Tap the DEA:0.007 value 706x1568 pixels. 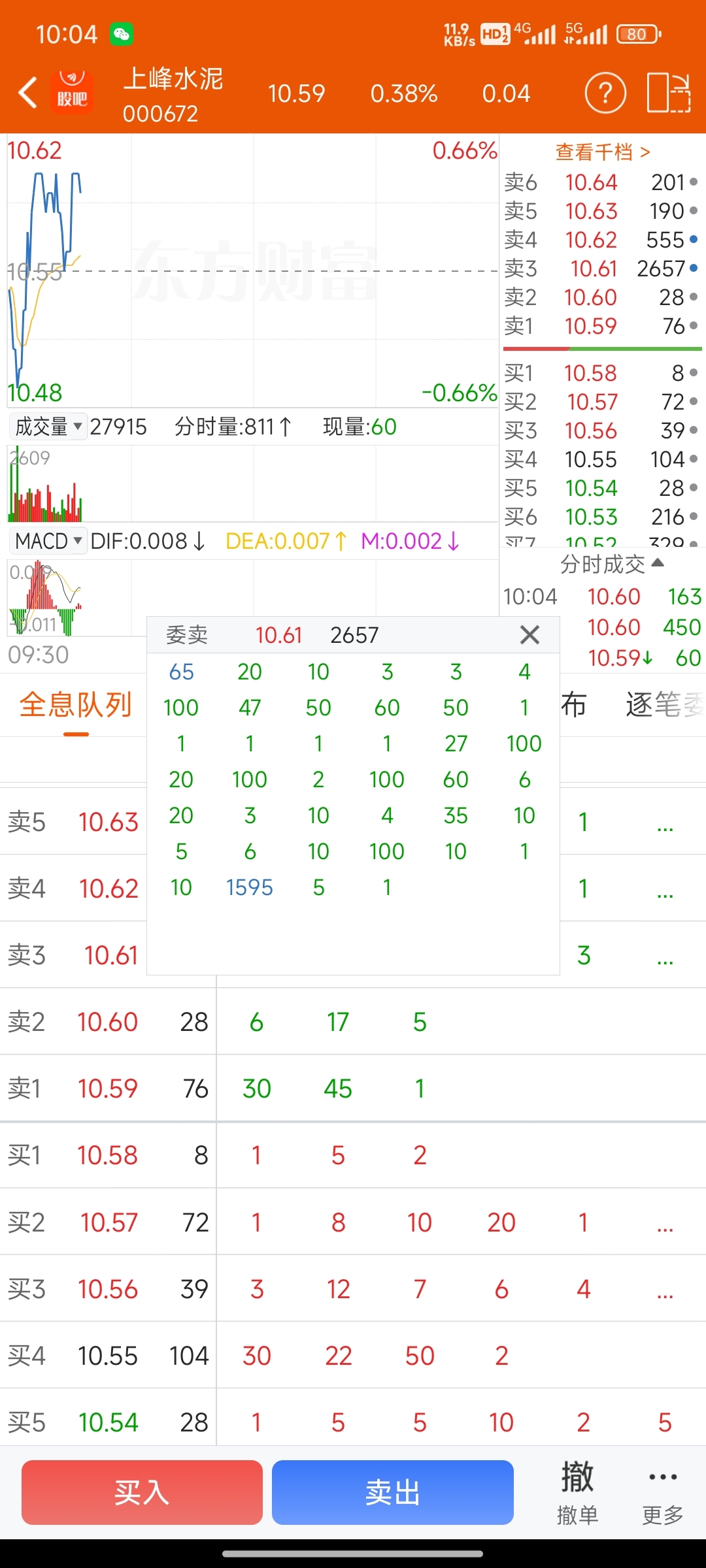pos(286,541)
